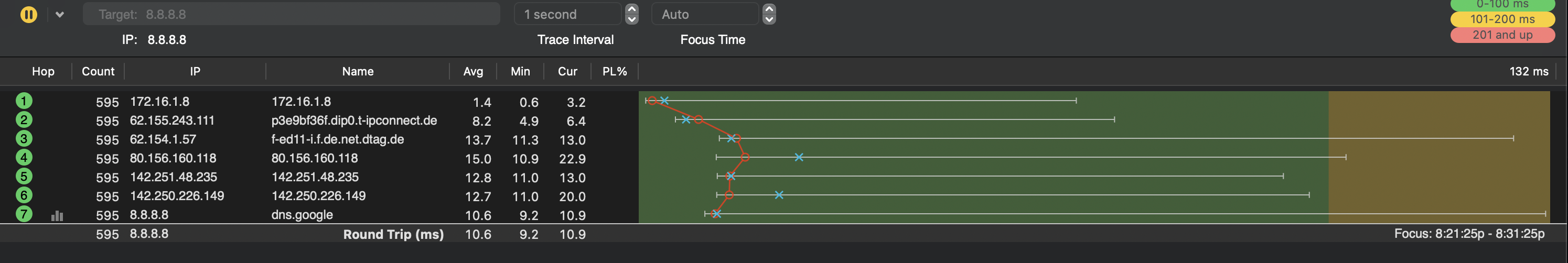Pause the running trace

click(29, 15)
